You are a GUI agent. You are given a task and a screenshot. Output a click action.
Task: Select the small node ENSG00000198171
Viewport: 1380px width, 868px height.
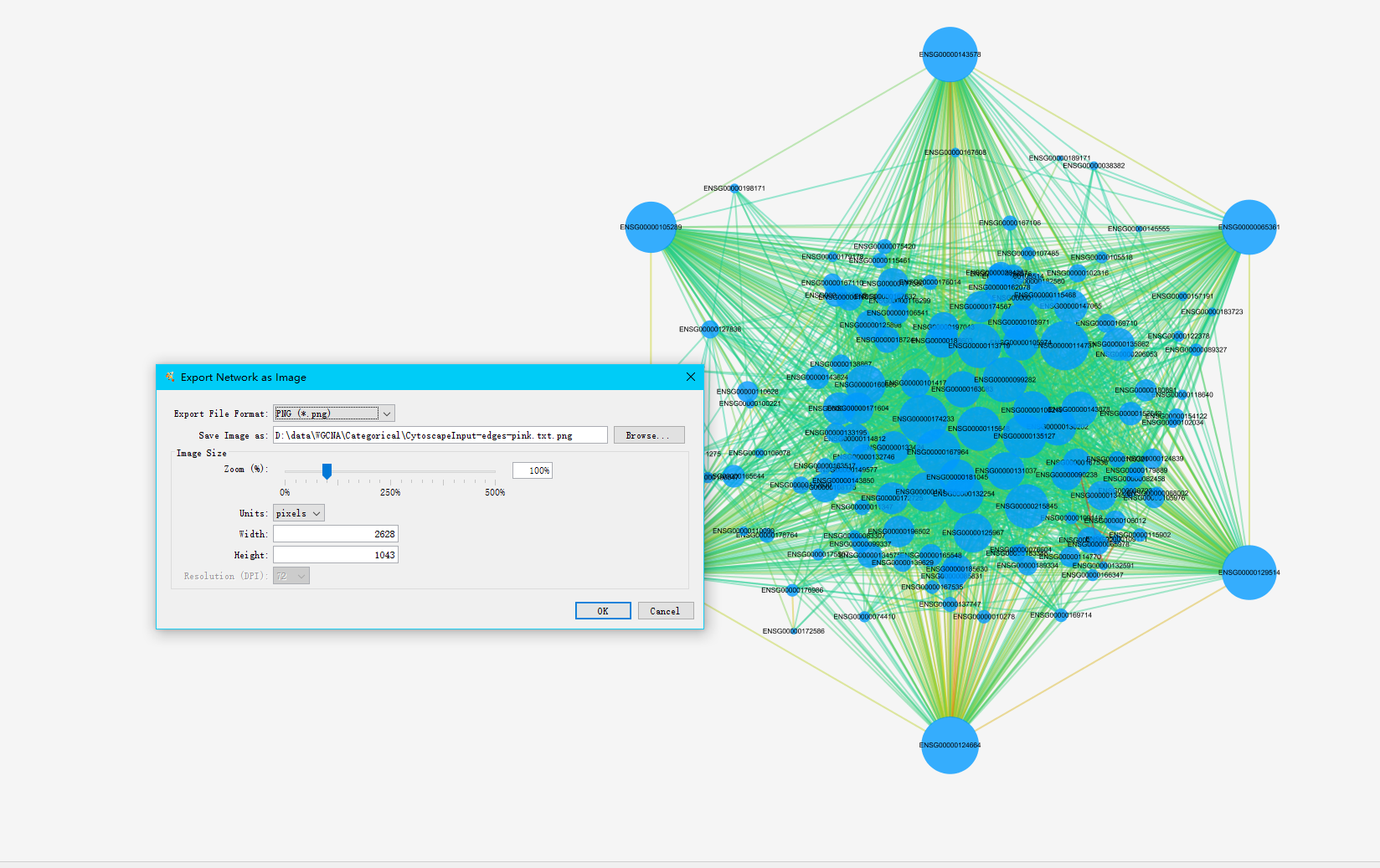coord(734,189)
